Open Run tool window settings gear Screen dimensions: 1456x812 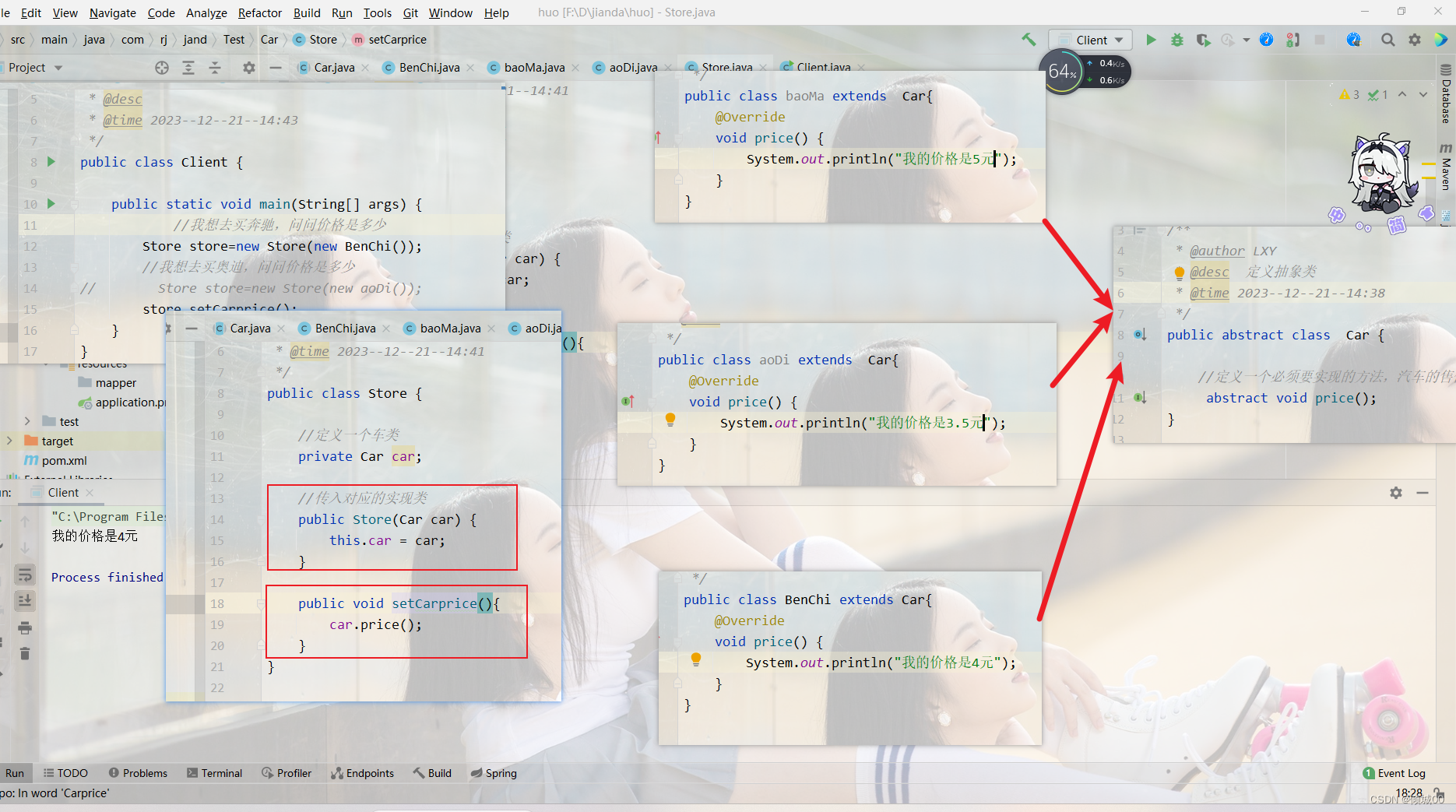point(1396,493)
